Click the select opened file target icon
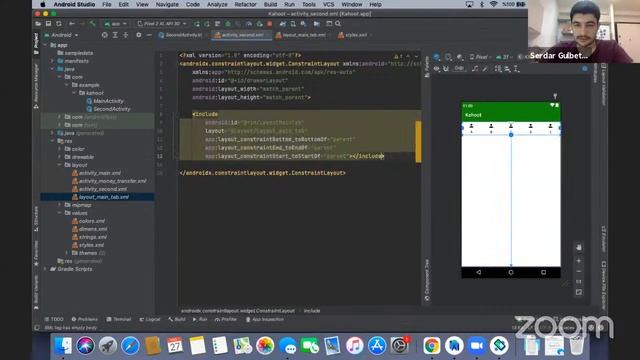Screen dimensions: 640x360 (x=105, y=35)
